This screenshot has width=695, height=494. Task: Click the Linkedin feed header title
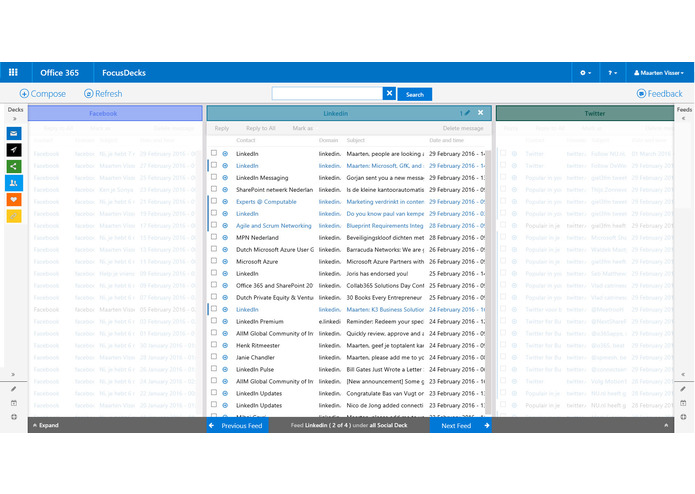tap(336, 113)
